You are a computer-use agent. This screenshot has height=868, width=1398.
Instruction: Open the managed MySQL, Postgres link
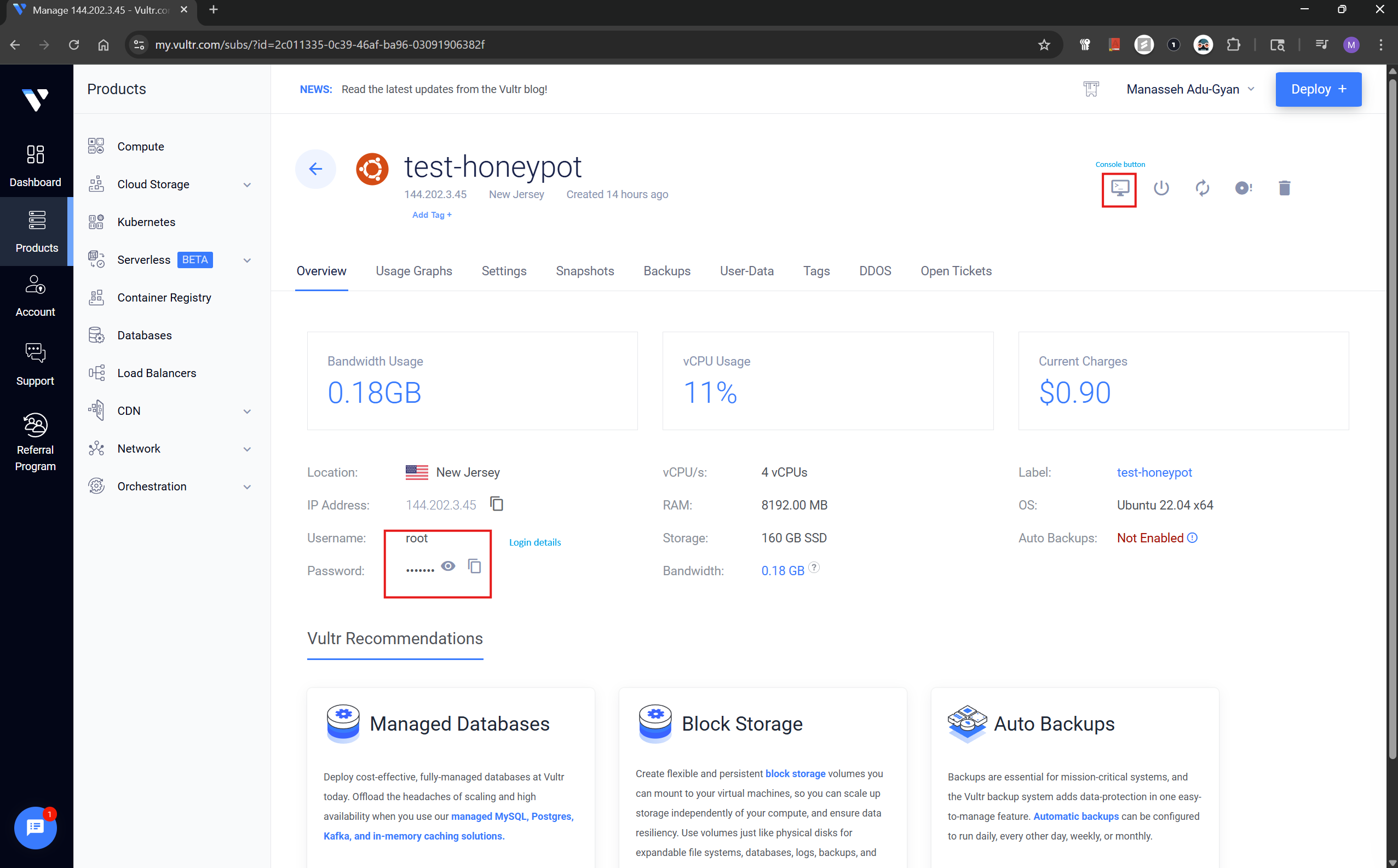click(512, 816)
